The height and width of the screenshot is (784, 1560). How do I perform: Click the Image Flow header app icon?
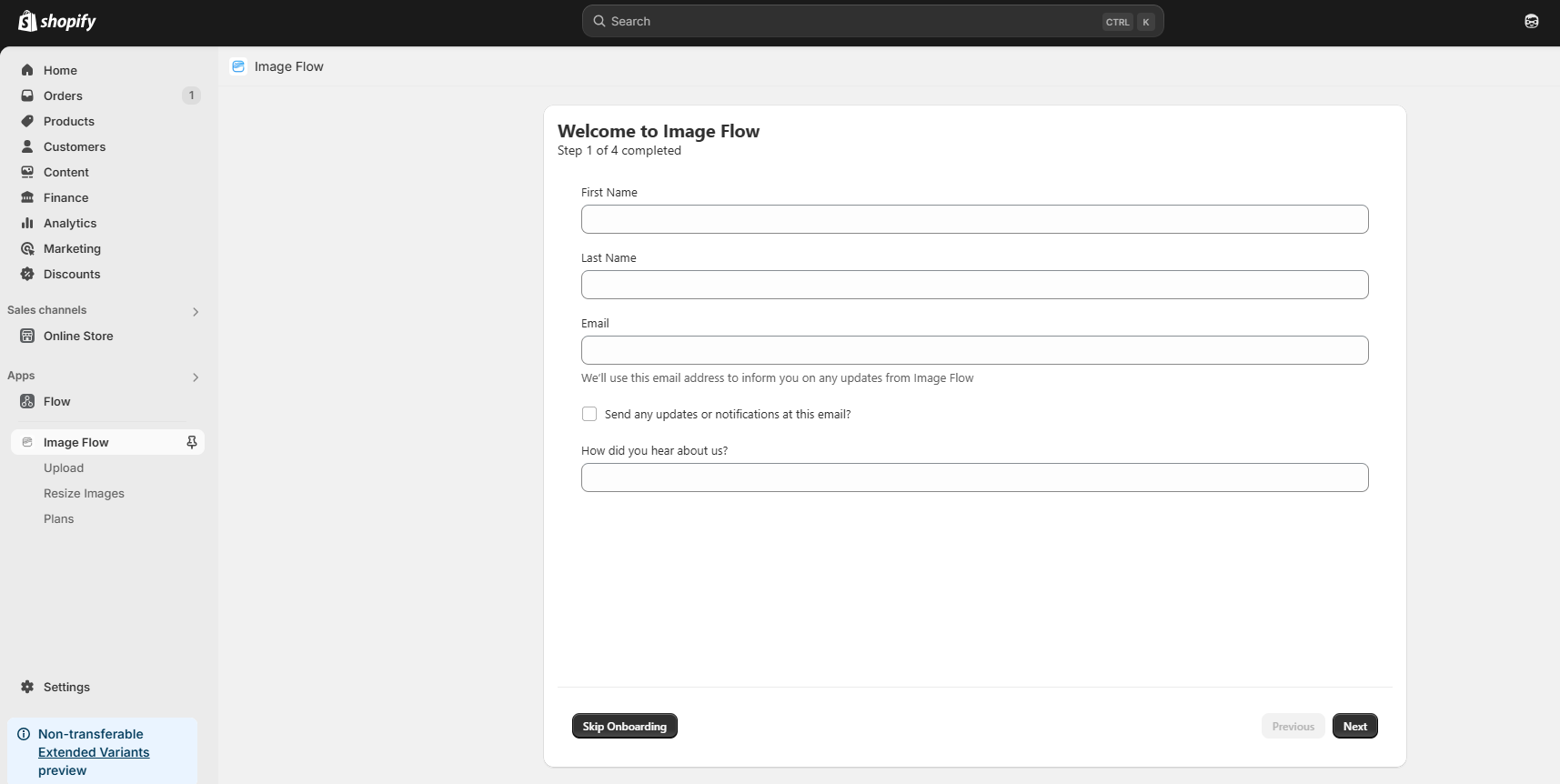[238, 66]
